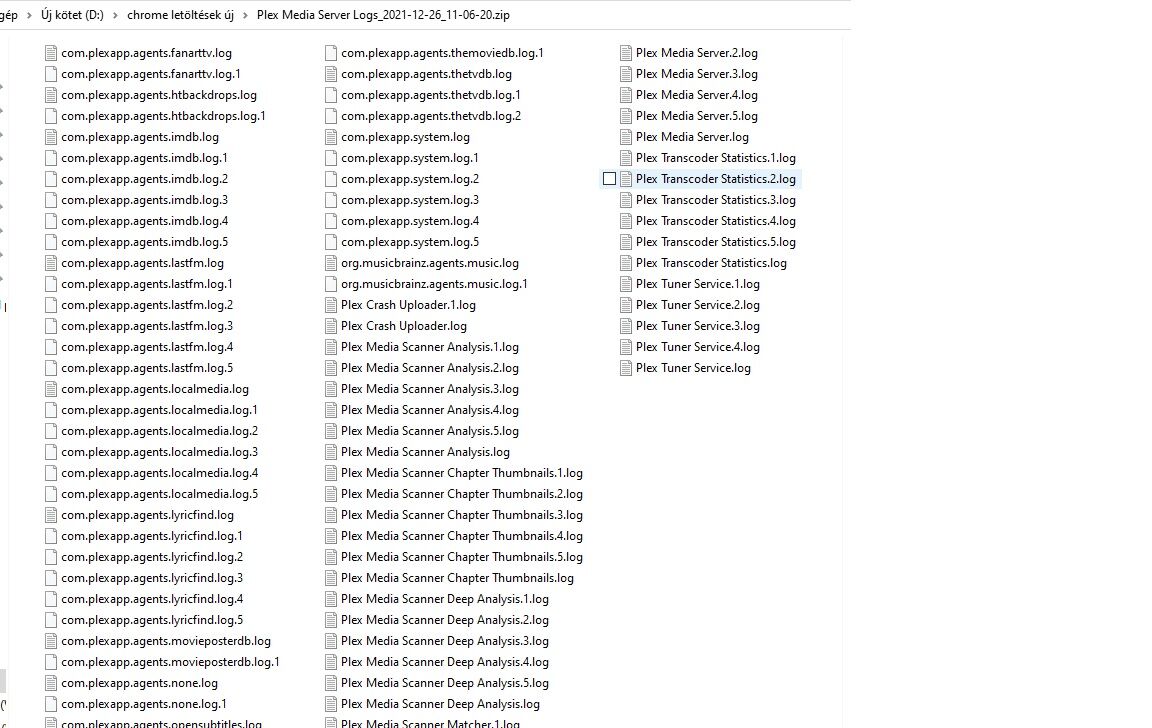1152x728 pixels.
Task: Expand the chevron after 'chrome letöltések új' breadcrumb
Action: [x=245, y=15]
